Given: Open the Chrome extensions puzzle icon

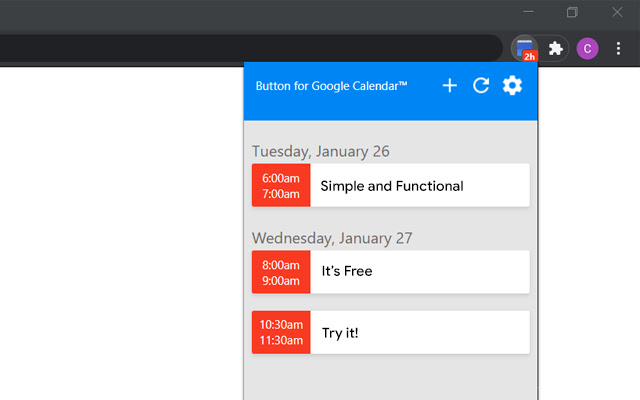Looking at the screenshot, I should [556, 48].
